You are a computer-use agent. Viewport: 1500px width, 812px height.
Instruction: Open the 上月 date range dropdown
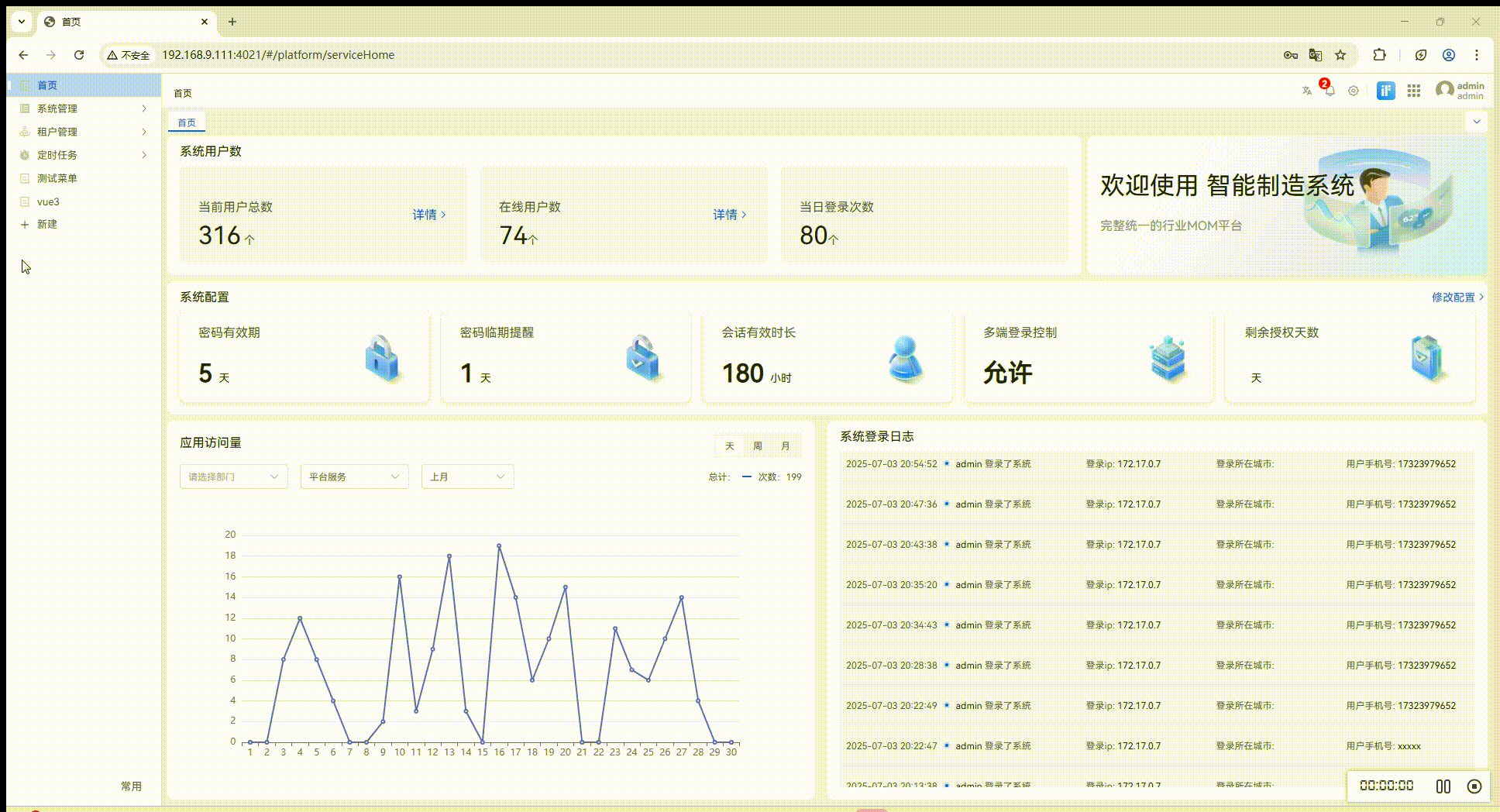tap(467, 477)
